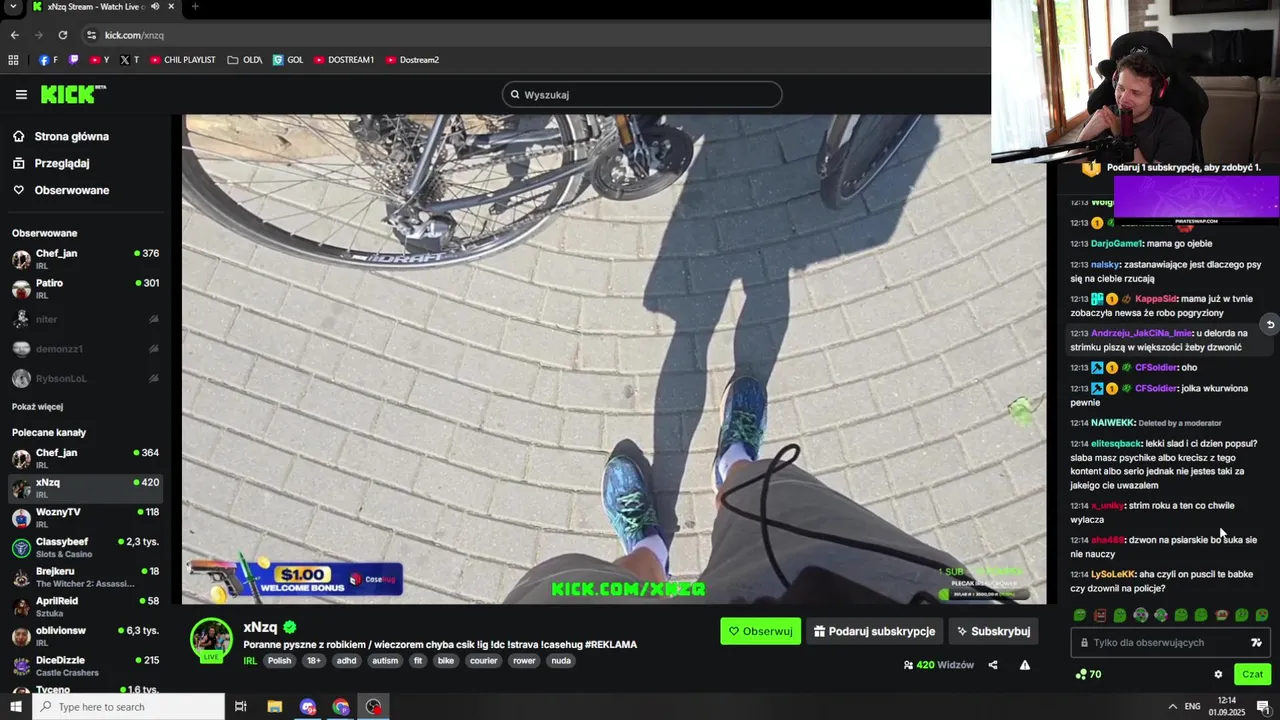Open File Explorer from taskbar
1280x720 pixels.
click(275, 707)
